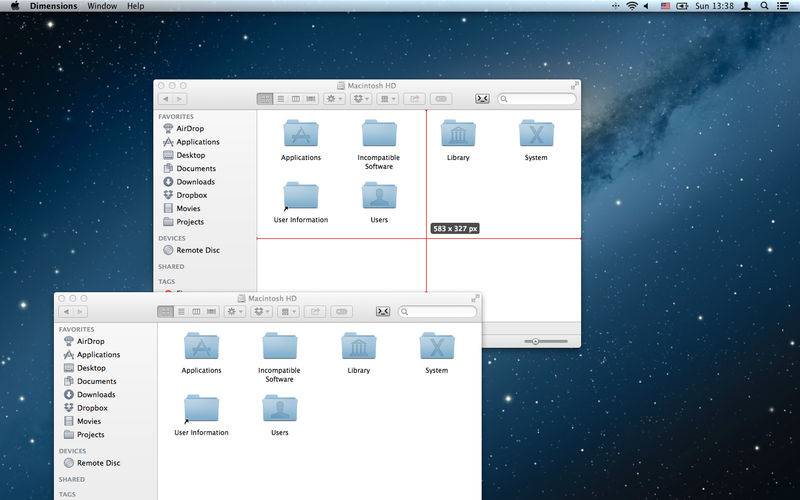The image size is (800, 500).
Task: Open Action gear menu in back window
Action: pos(334,99)
